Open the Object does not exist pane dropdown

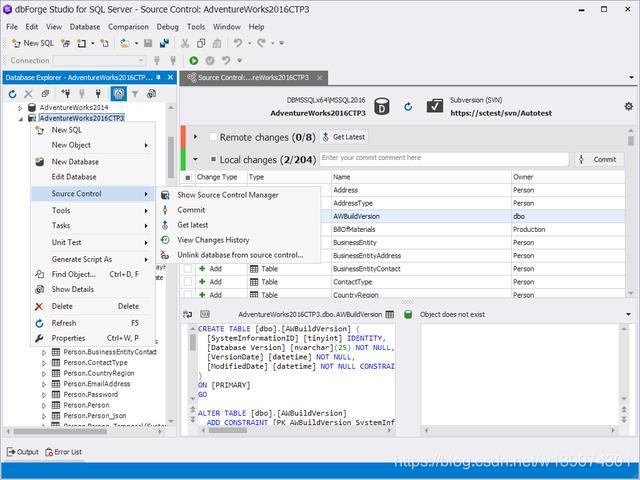[628, 314]
